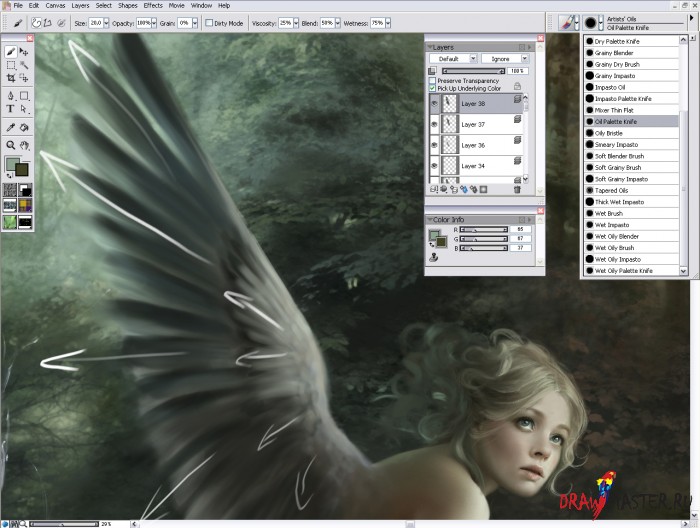The width and height of the screenshot is (700, 528).
Task: Hide Layer 37 with its eye icon
Action: 434,125
